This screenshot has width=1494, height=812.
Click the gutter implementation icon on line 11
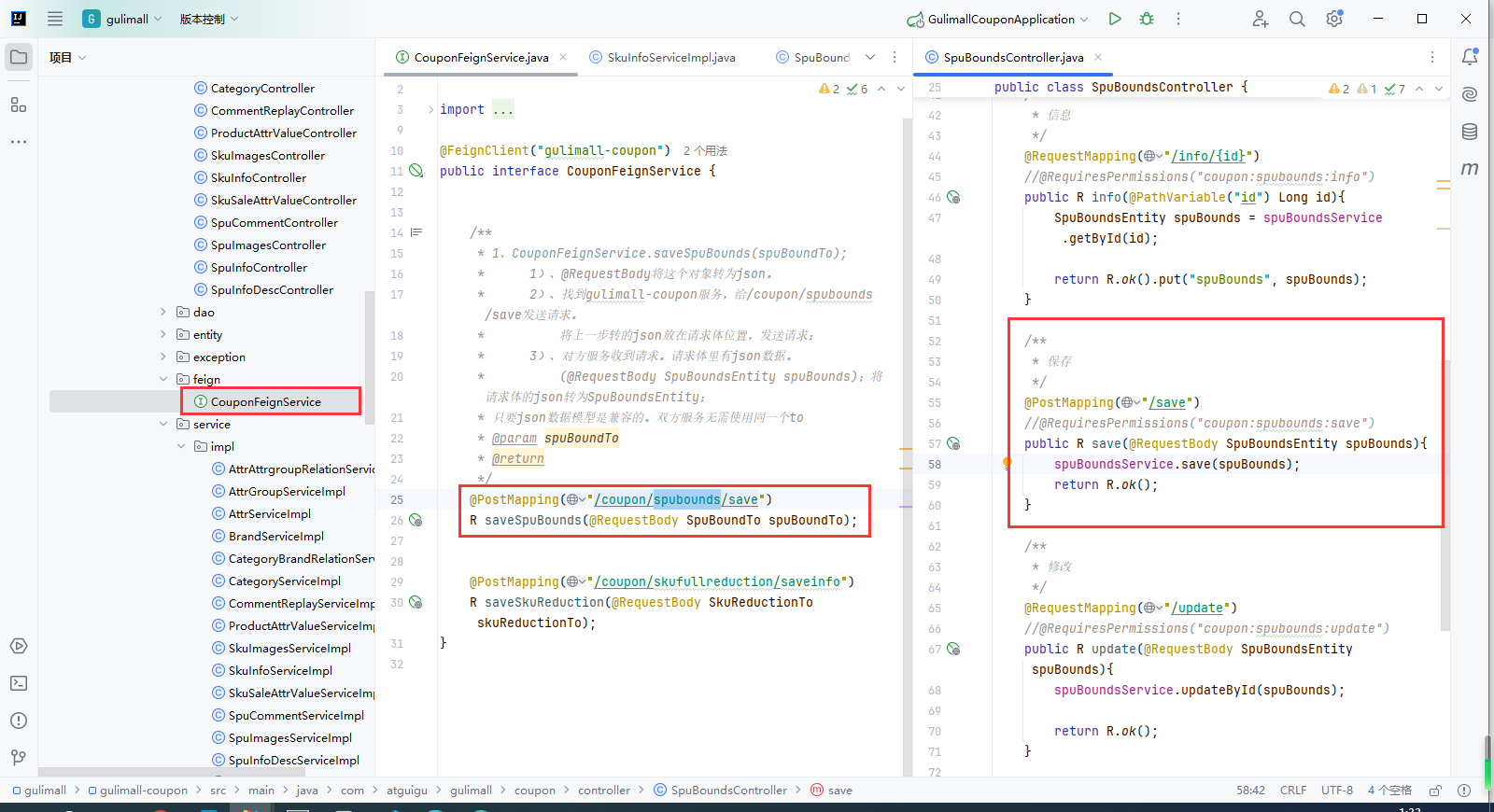tap(416, 171)
